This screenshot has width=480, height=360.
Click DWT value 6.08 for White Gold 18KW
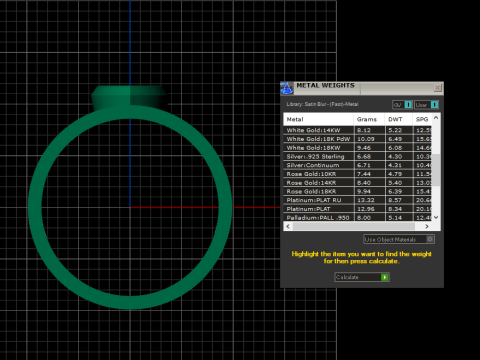pos(395,148)
